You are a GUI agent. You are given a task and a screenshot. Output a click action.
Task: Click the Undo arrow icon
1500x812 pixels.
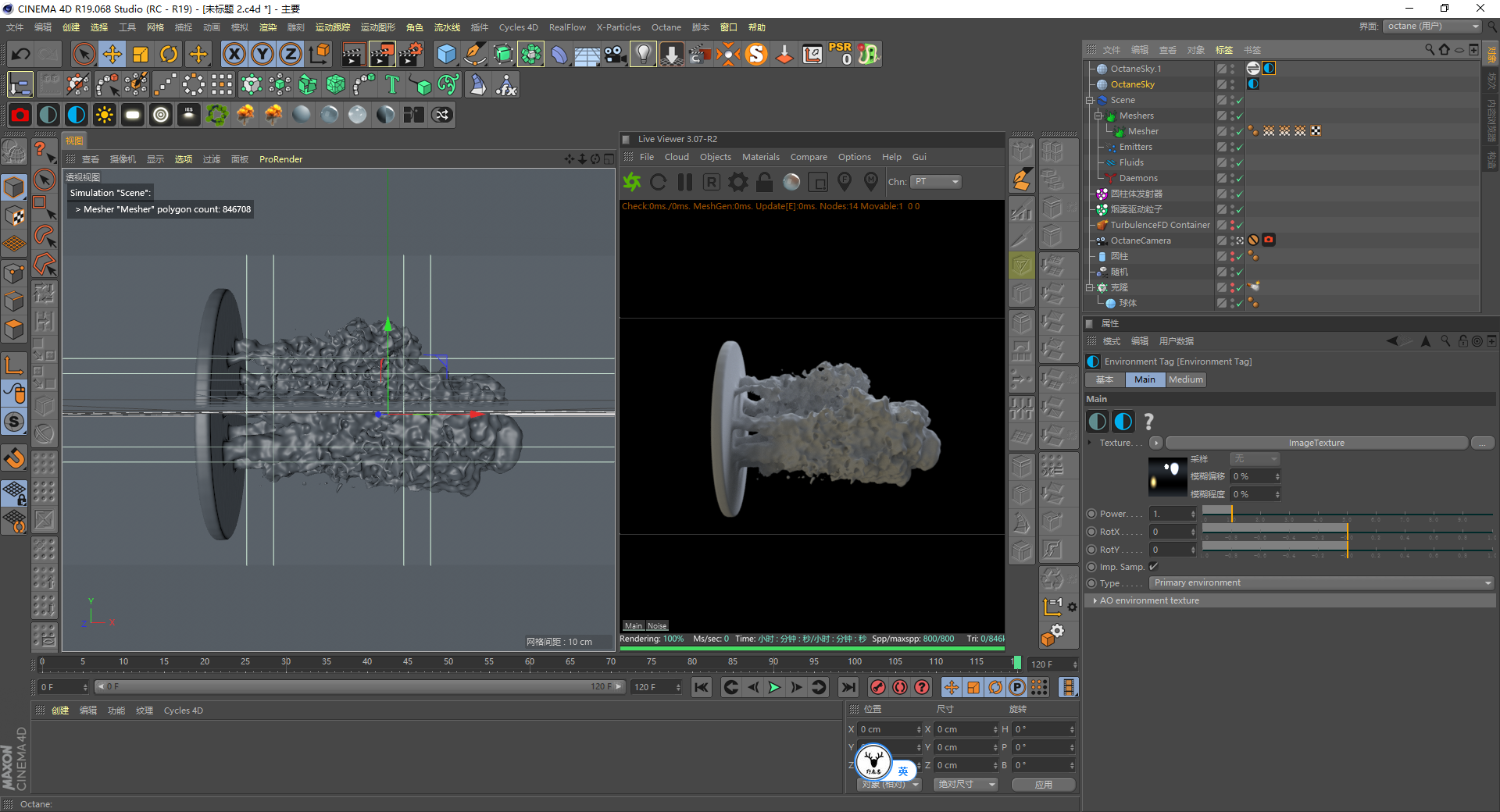pyautogui.click(x=21, y=54)
